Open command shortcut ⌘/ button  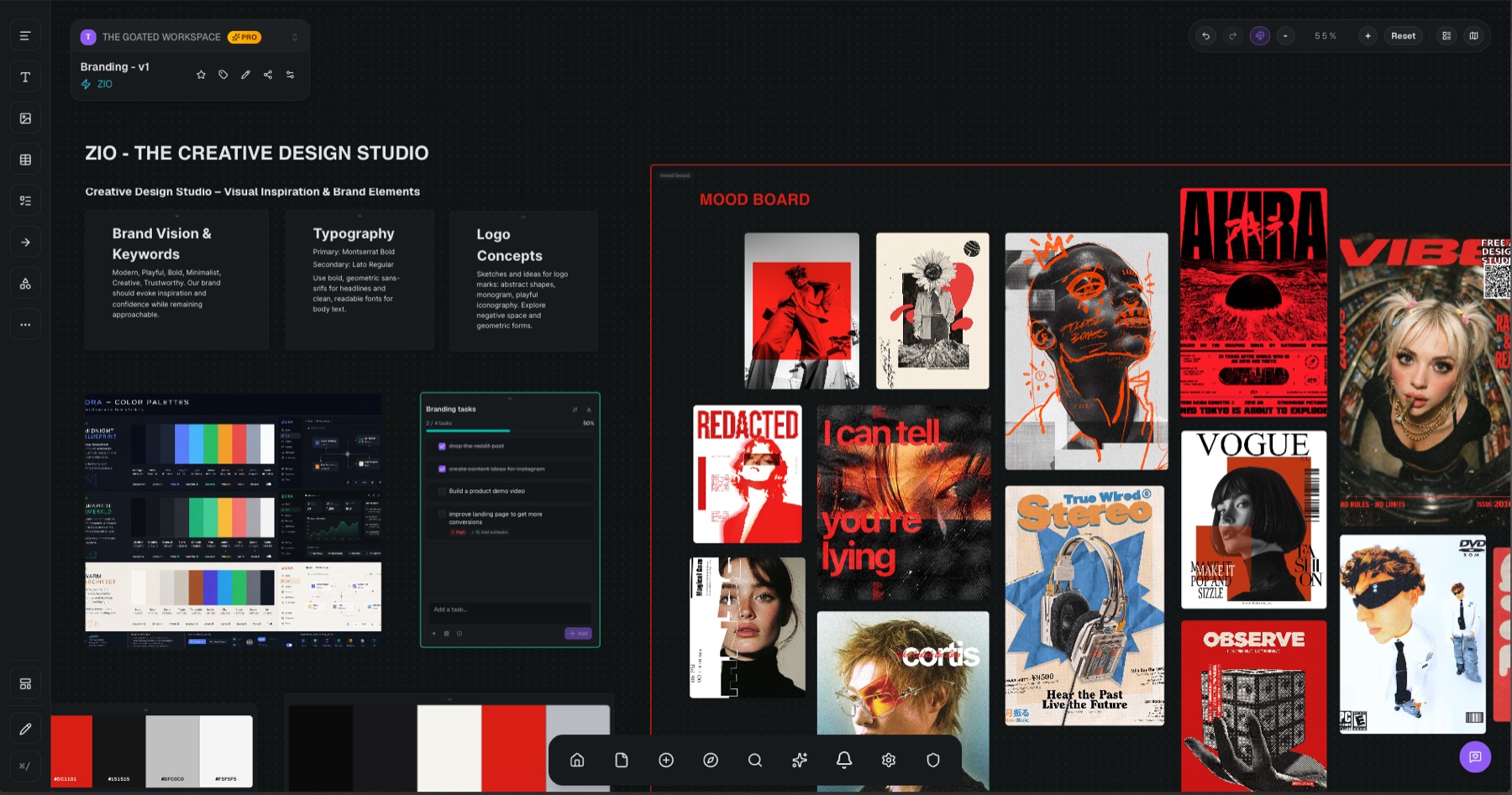click(25, 766)
